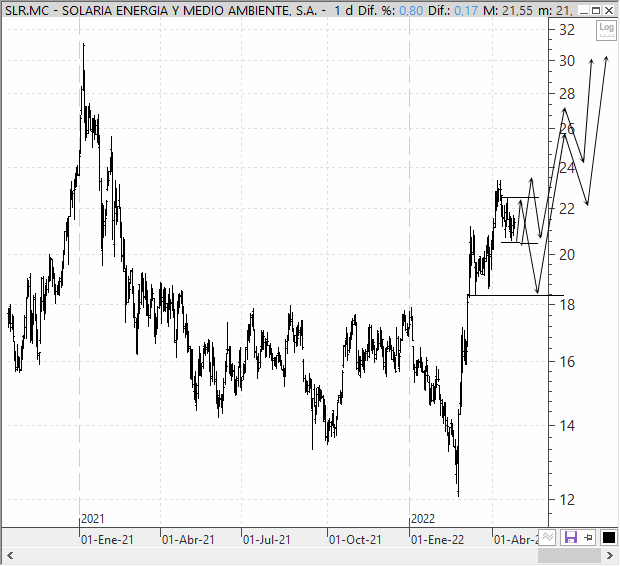Click the horizontal scrollbar right arrow

(x=610, y=556)
